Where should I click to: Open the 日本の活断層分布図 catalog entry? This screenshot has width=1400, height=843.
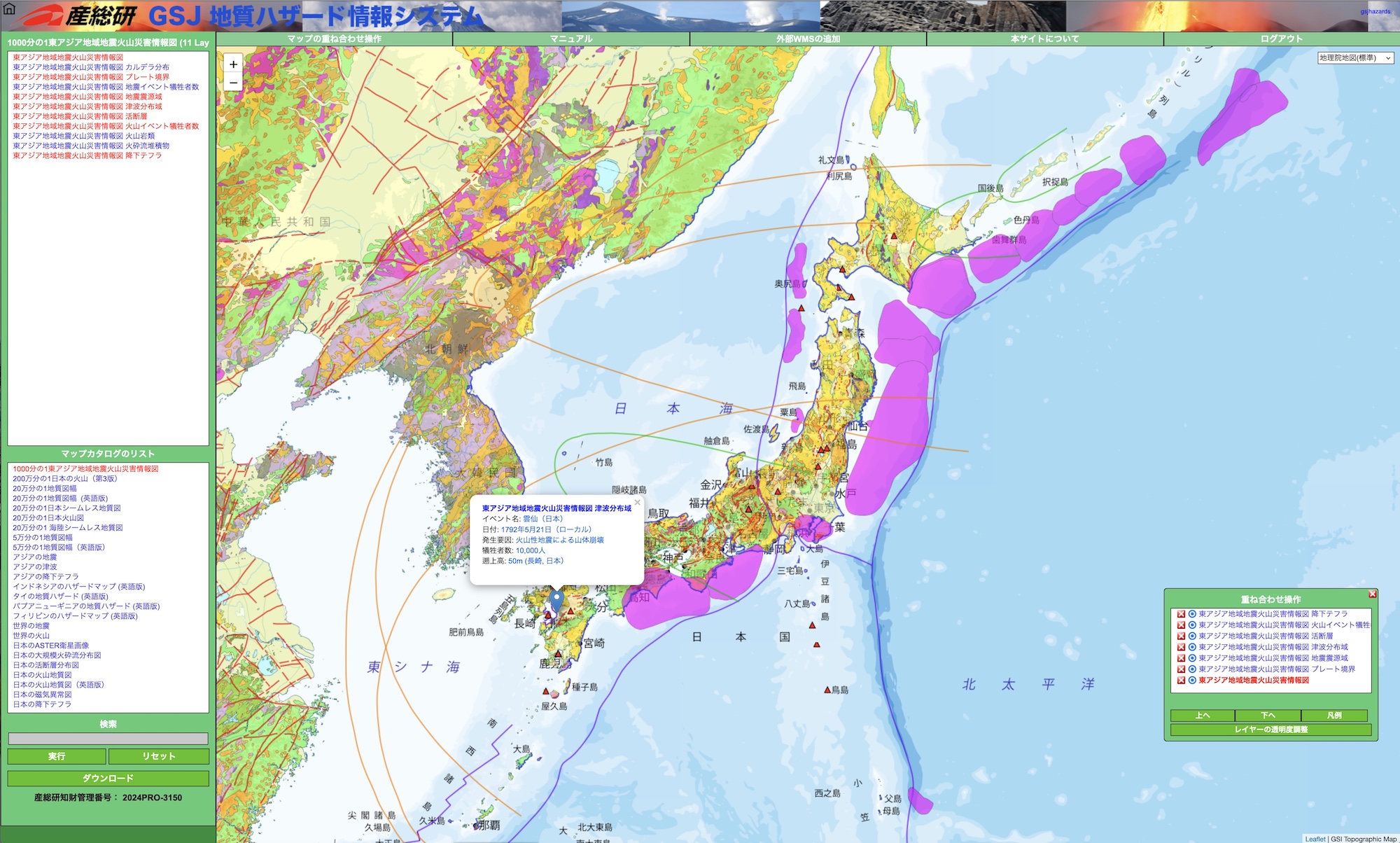(x=46, y=665)
